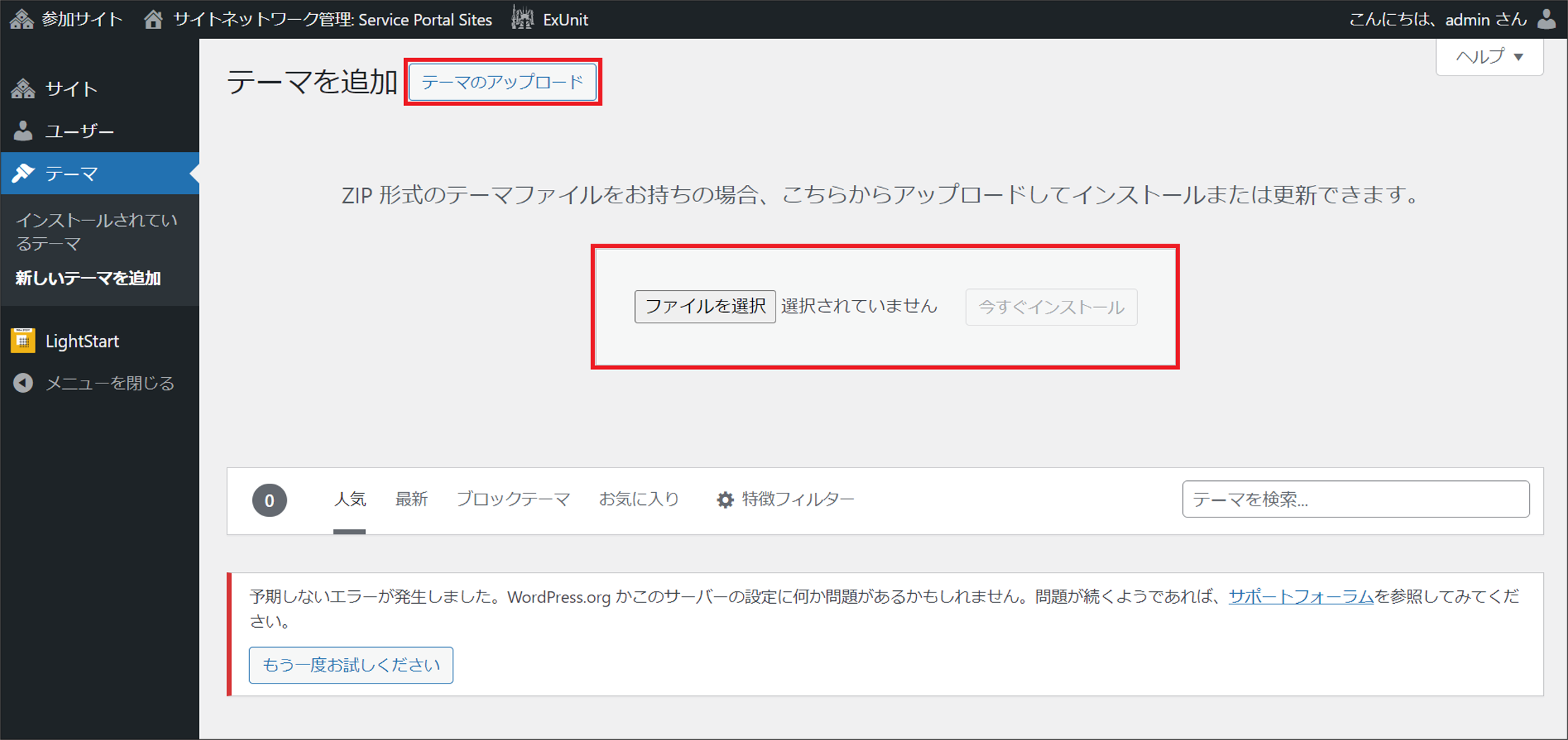Open ユーザー via its person icon
Screen dimensions: 1568x740
[23, 131]
